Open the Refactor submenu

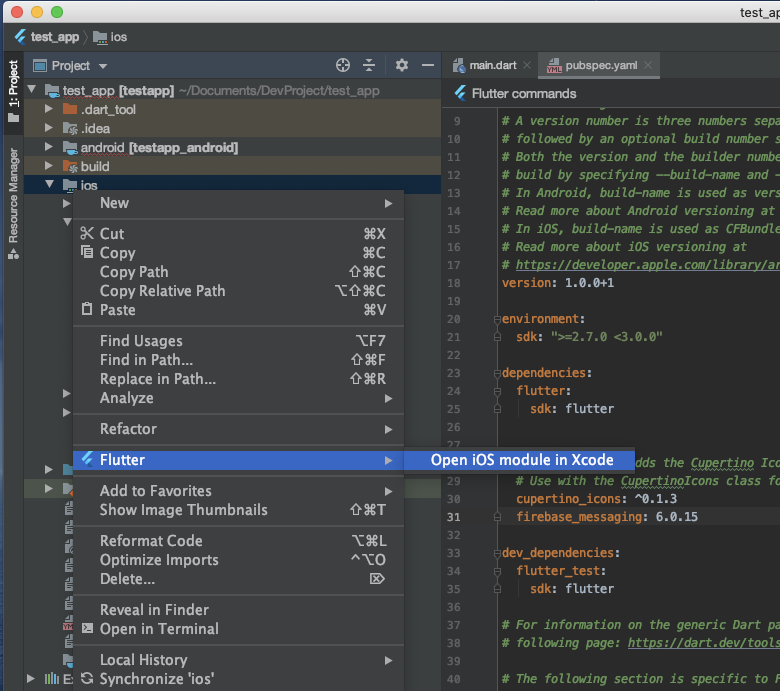[x=238, y=429]
